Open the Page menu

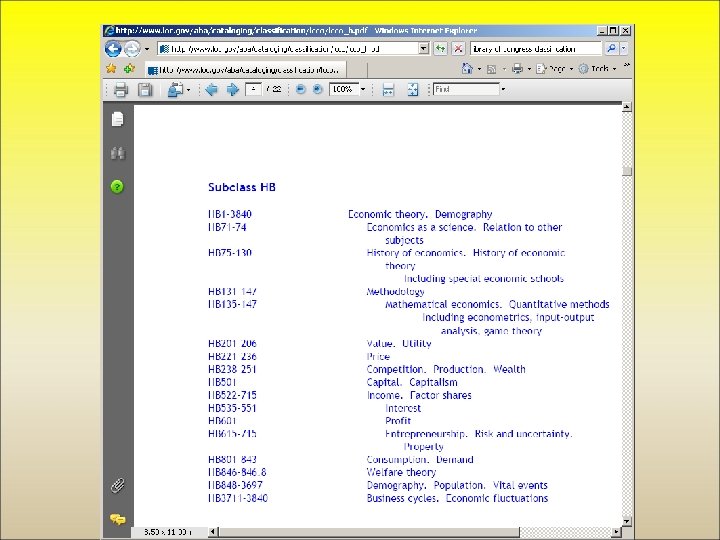point(554,69)
